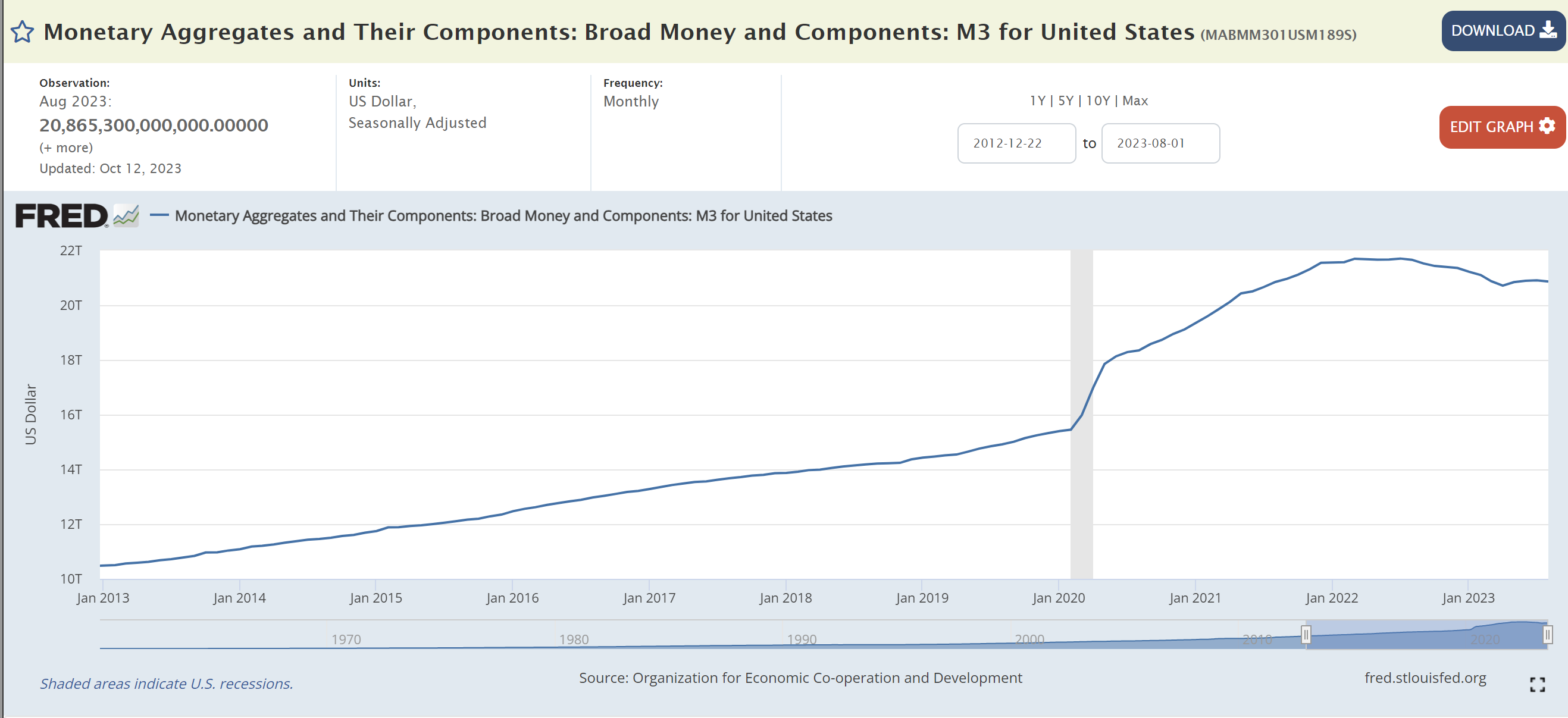Click the end date field 2023-08-01
Screen dimensions: 1568x718
1160,143
